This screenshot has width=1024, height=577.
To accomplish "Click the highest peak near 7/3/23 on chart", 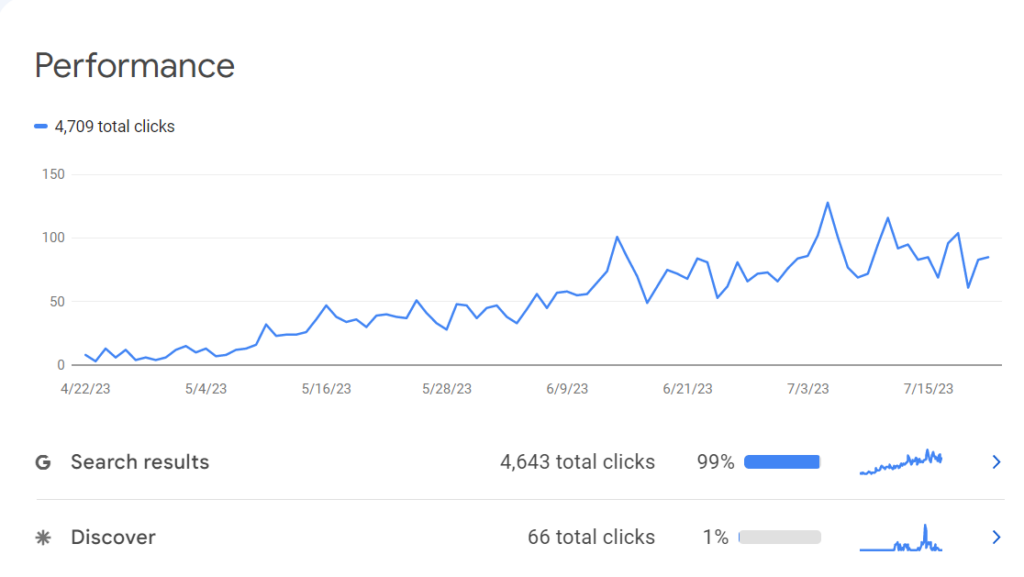I will (x=827, y=203).
